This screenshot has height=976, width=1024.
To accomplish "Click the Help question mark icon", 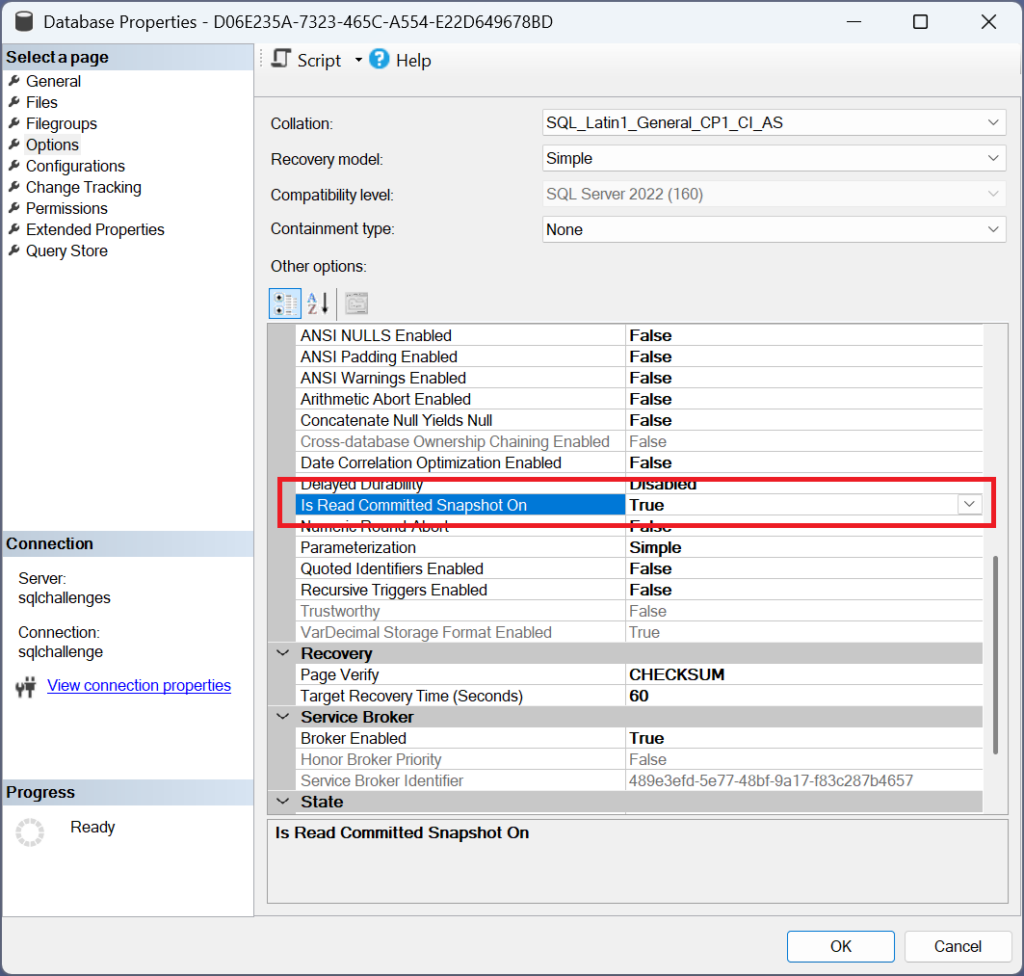I will (379, 60).
